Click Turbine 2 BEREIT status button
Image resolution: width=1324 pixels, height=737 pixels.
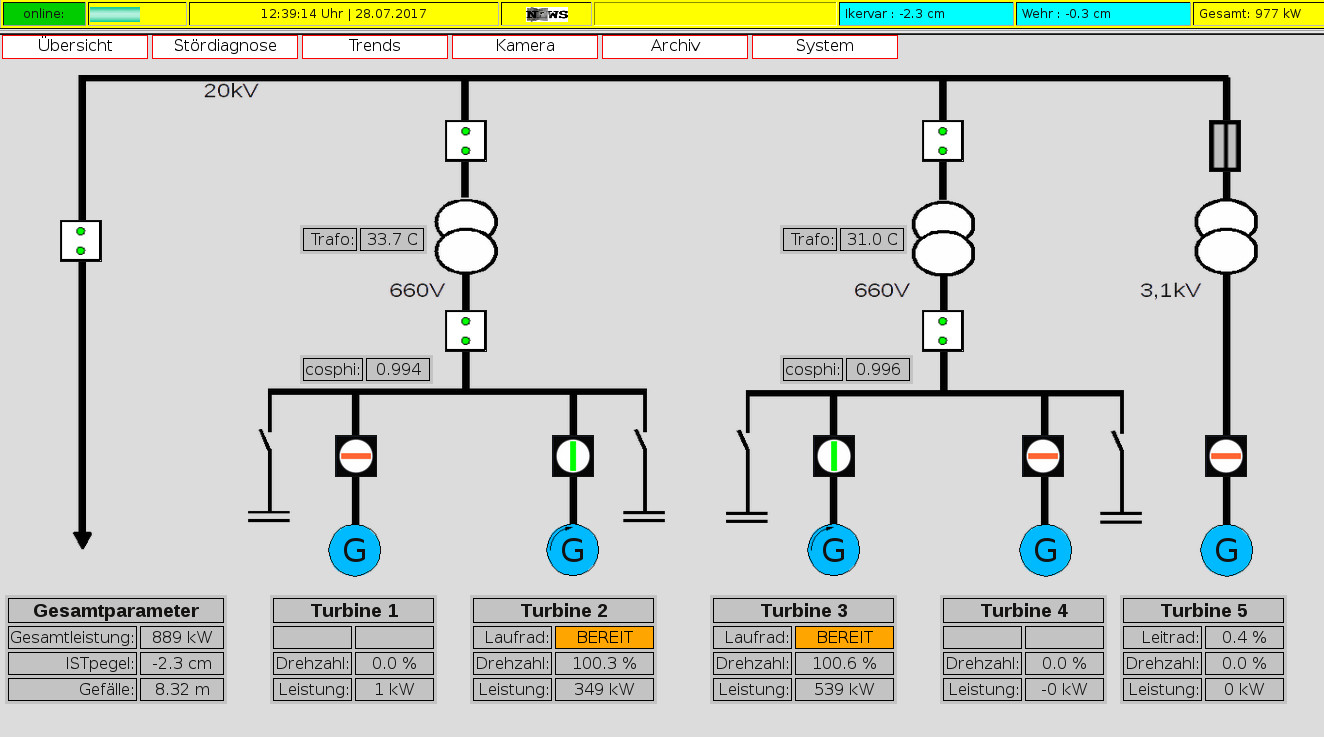coord(604,638)
